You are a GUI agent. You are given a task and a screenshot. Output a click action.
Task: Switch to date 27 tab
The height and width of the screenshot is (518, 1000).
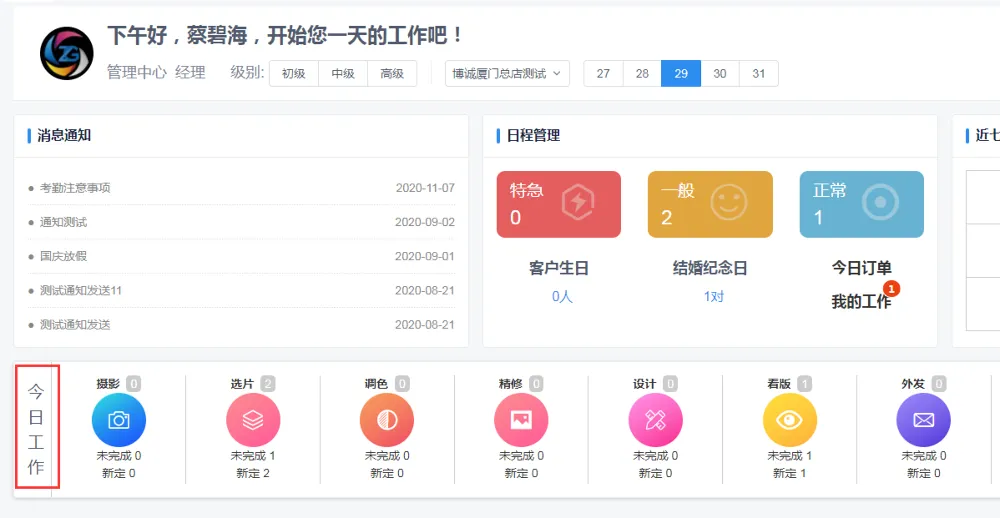click(603, 73)
